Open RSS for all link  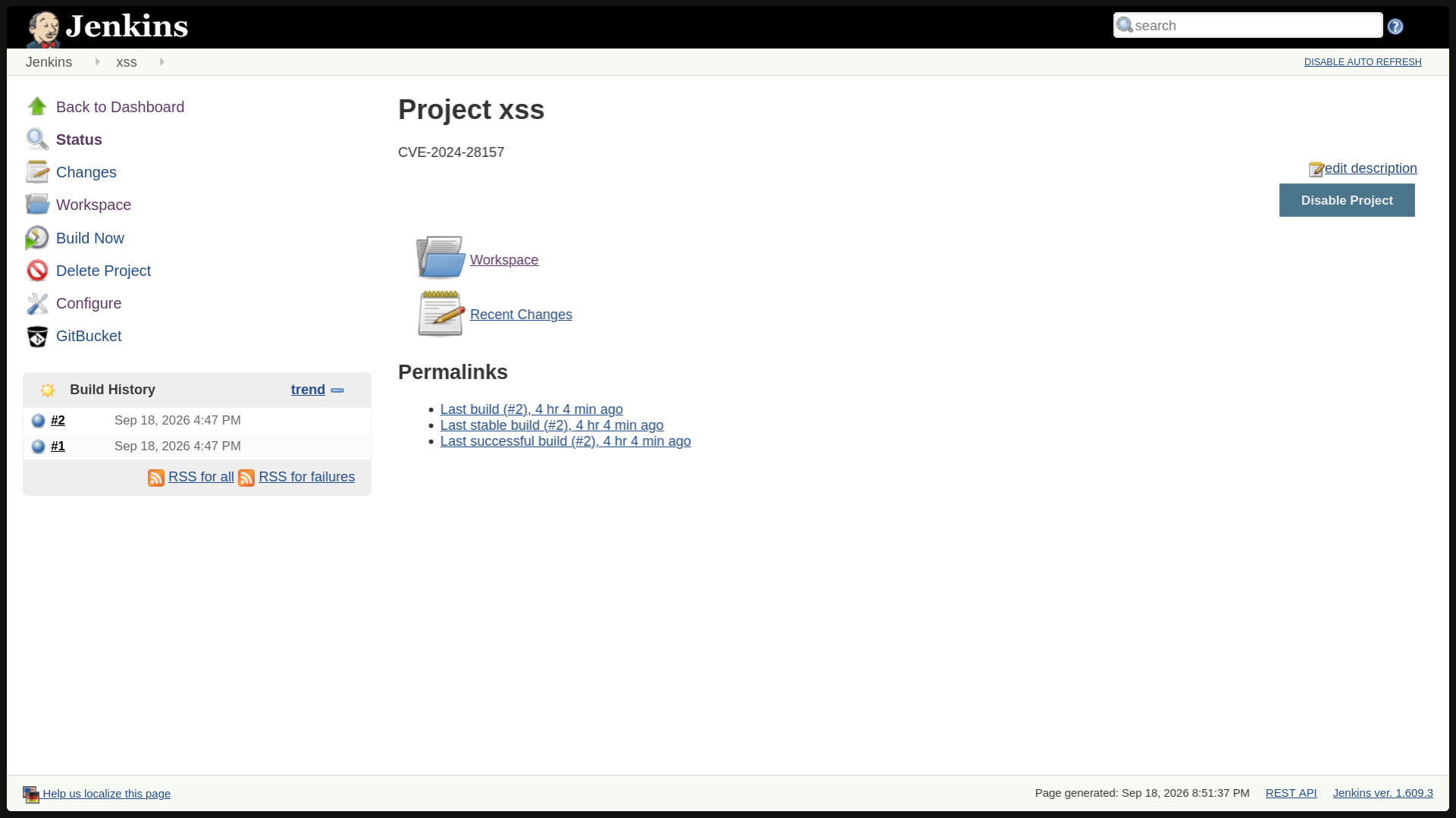click(x=201, y=477)
